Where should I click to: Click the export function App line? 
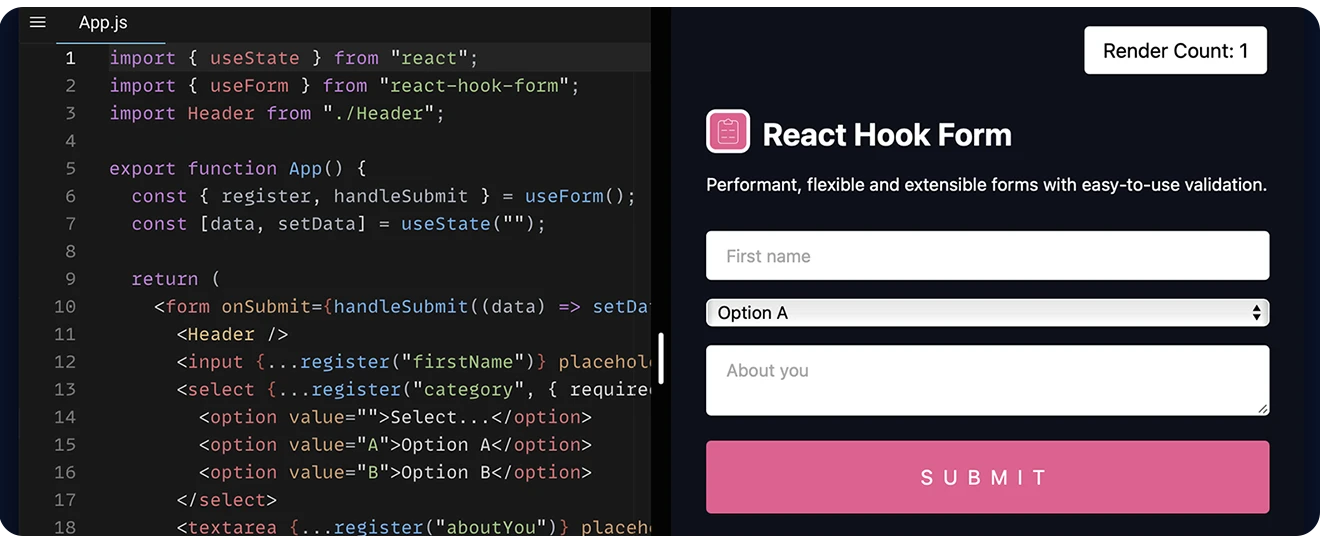point(238,169)
